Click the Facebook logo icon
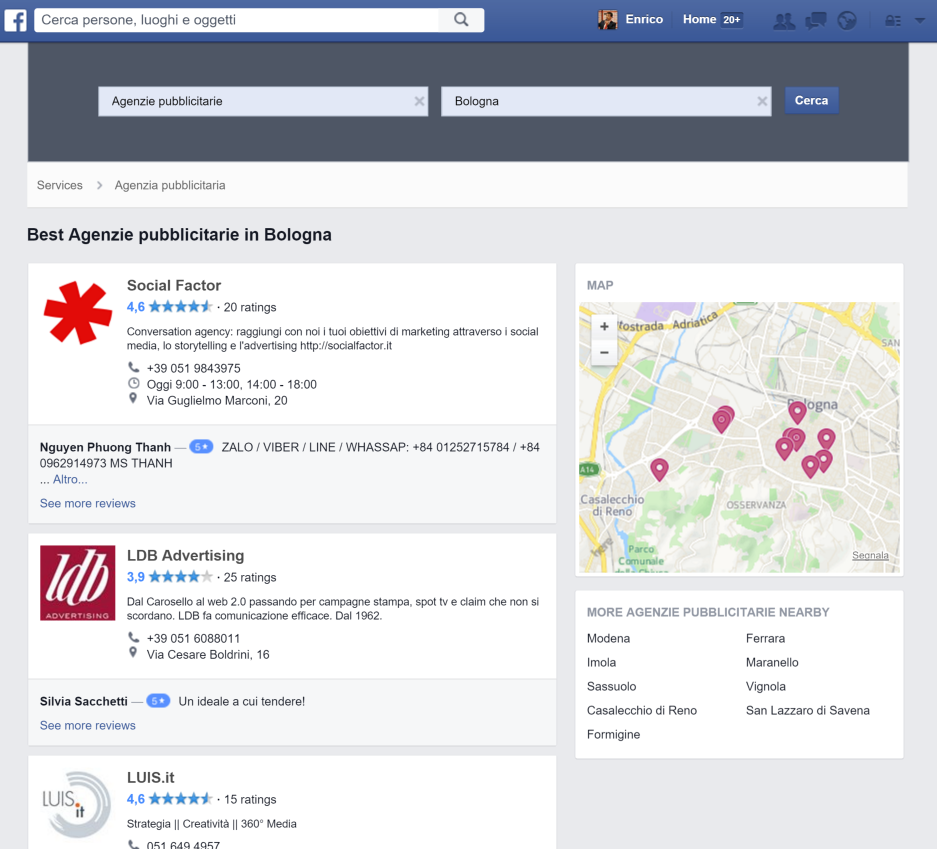 [x=15, y=20]
